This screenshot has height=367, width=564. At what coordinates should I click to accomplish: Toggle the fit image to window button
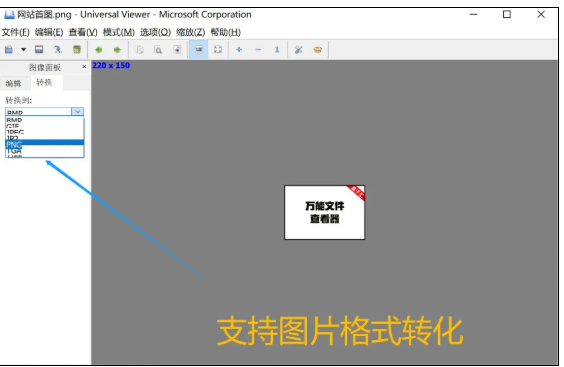pyautogui.click(x=199, y=50)
